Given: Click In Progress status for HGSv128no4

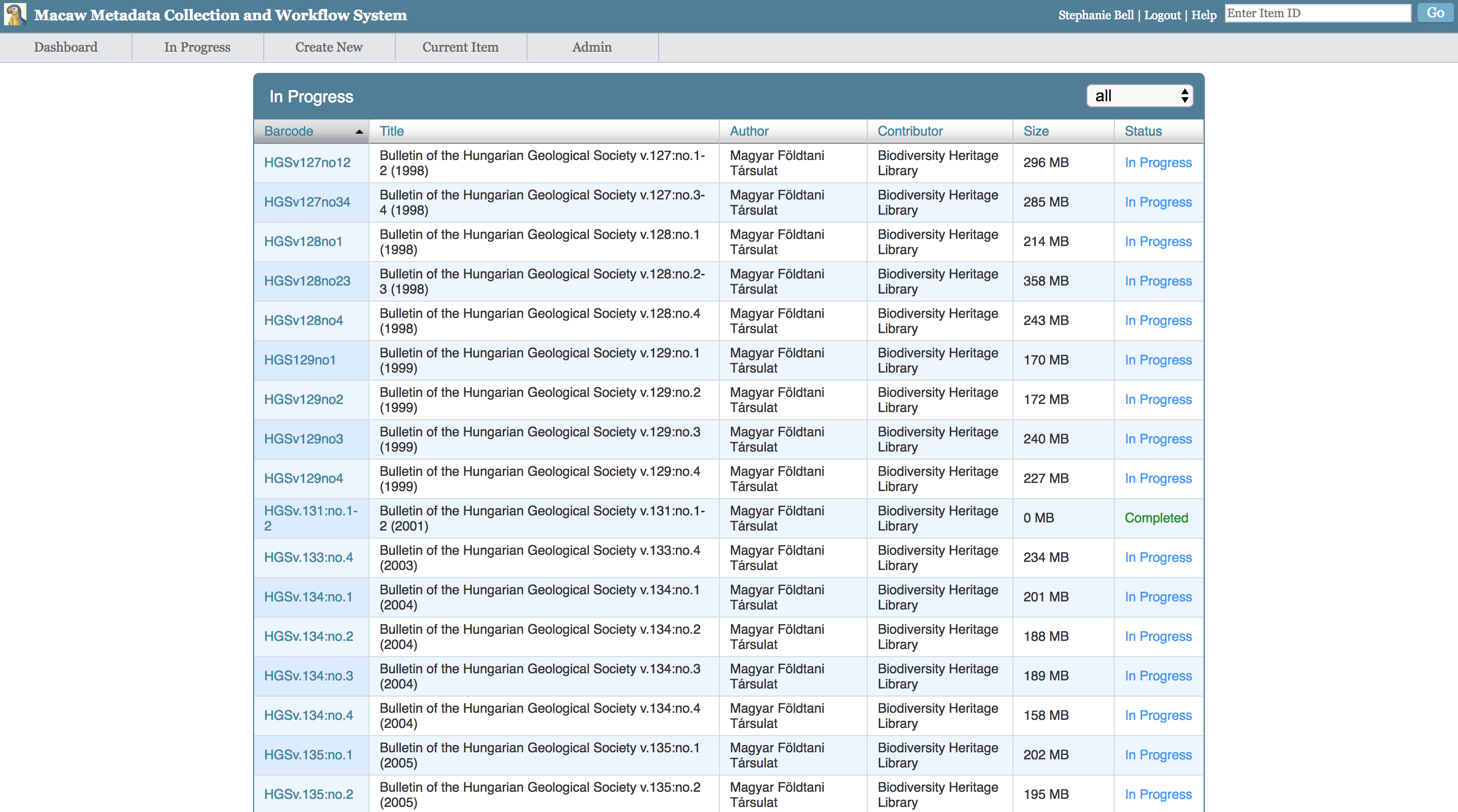Looking at the screenshot, I should coord(1157,320).
